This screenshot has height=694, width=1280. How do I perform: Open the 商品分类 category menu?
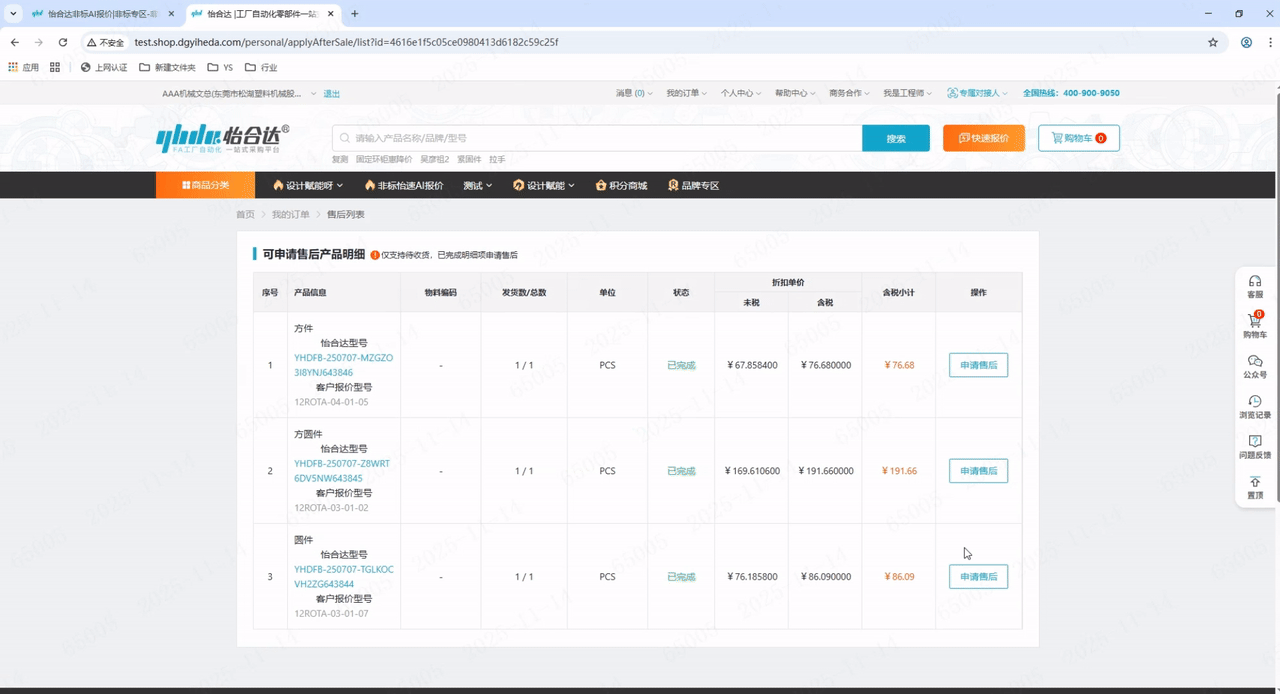click(206, 186)
